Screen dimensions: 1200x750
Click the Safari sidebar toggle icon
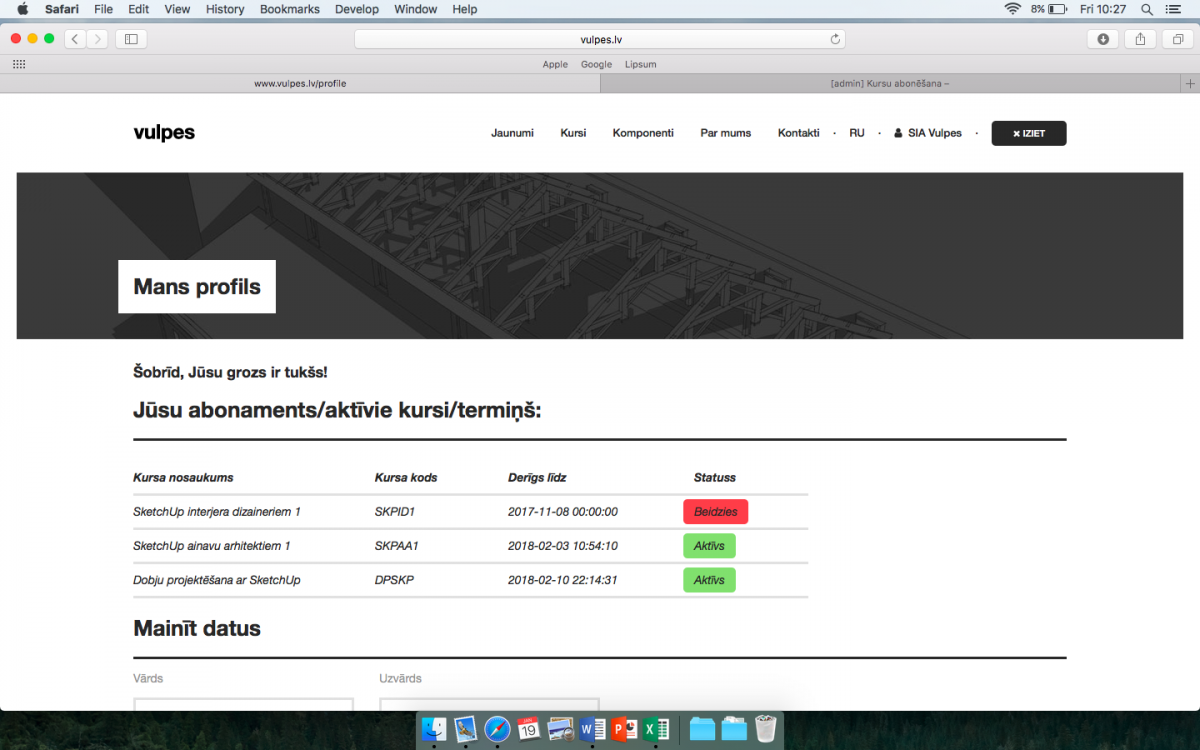(131, 39)
